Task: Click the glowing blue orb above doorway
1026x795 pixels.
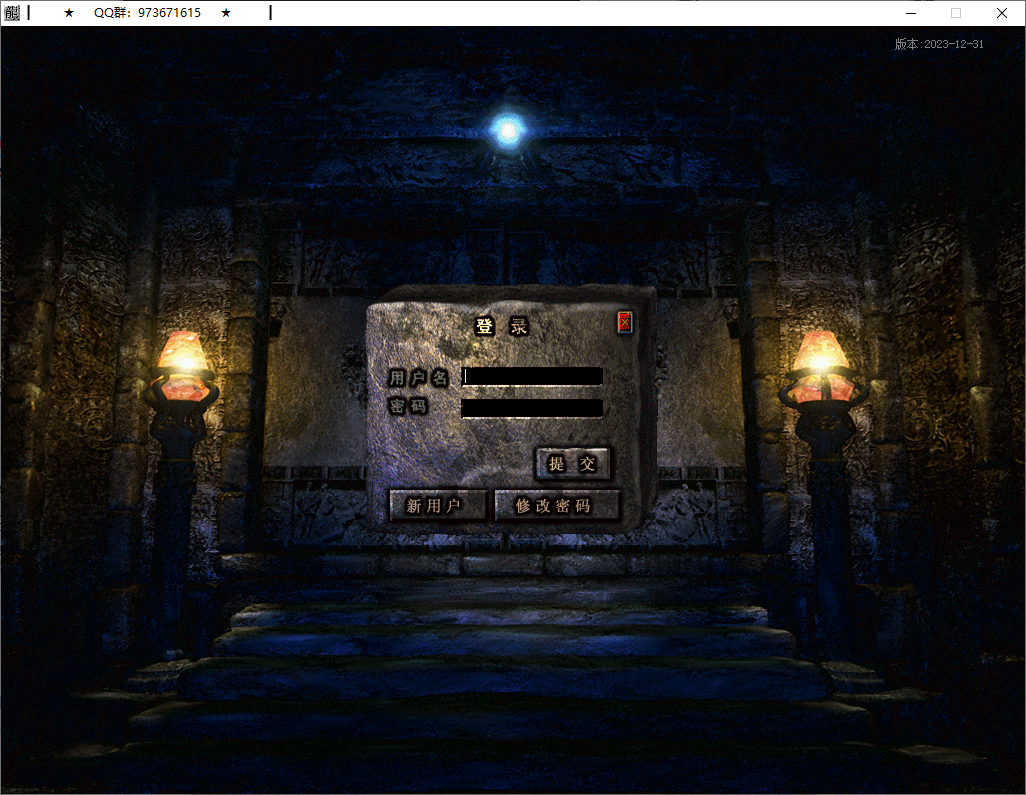Action: pyautogui.click(x=508, y=129)
